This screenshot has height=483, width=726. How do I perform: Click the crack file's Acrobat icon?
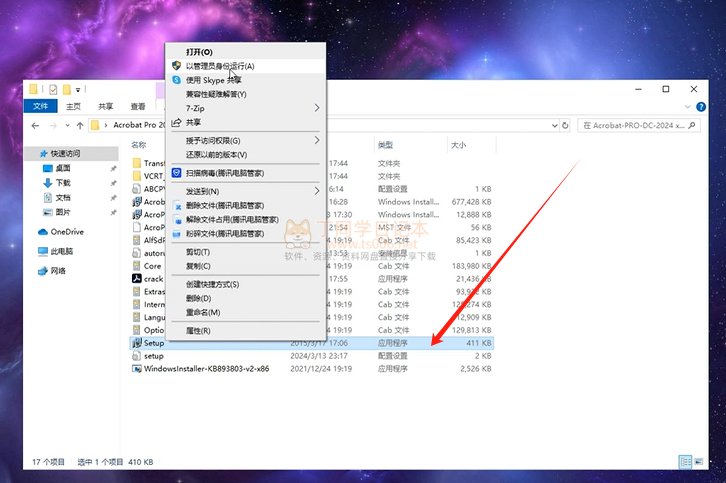137,279
